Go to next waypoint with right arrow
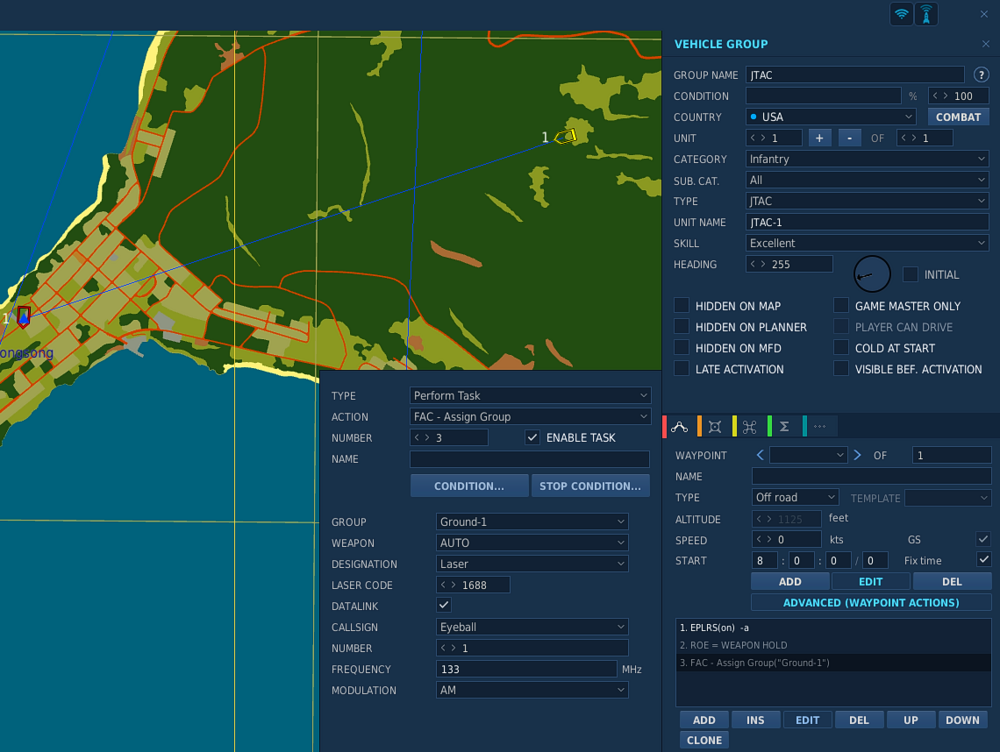This screenshot has height=752, width=1000. click(x=857, y=455)
